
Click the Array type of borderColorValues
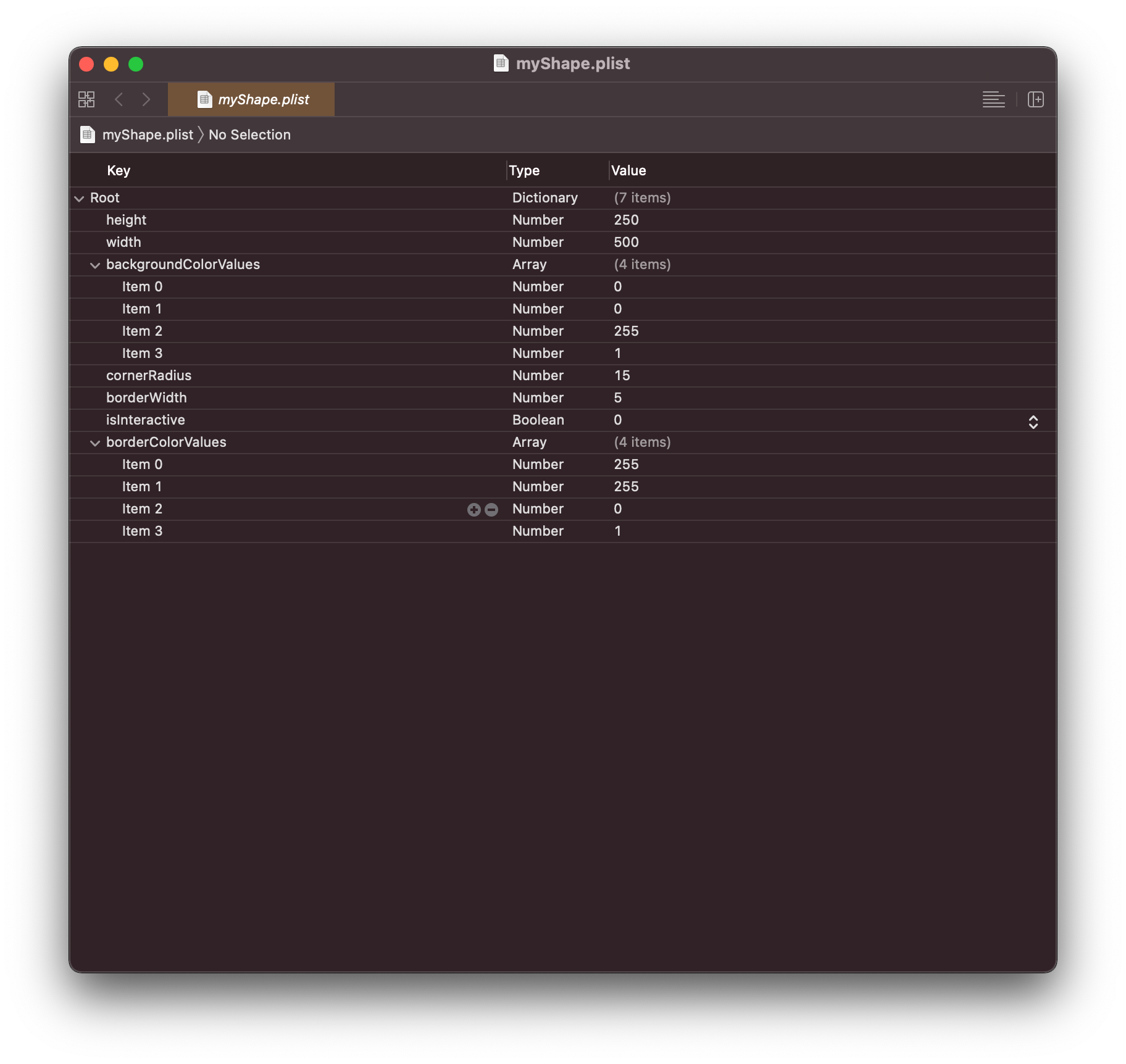point(529,442)
